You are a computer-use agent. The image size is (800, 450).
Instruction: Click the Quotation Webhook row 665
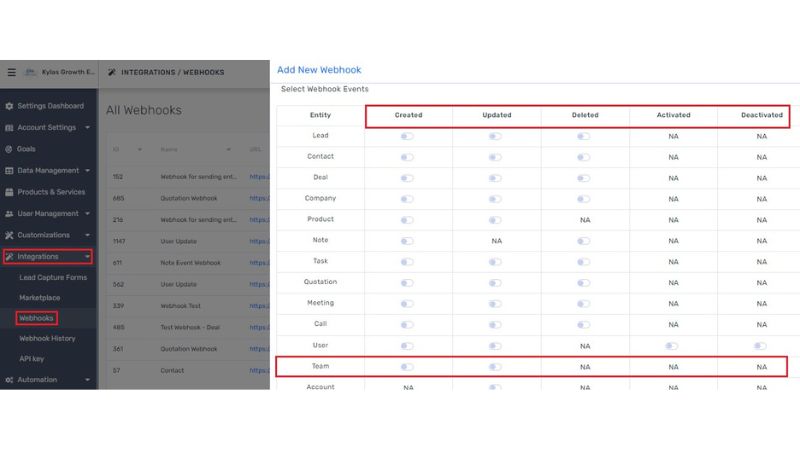tap(189, 198)
